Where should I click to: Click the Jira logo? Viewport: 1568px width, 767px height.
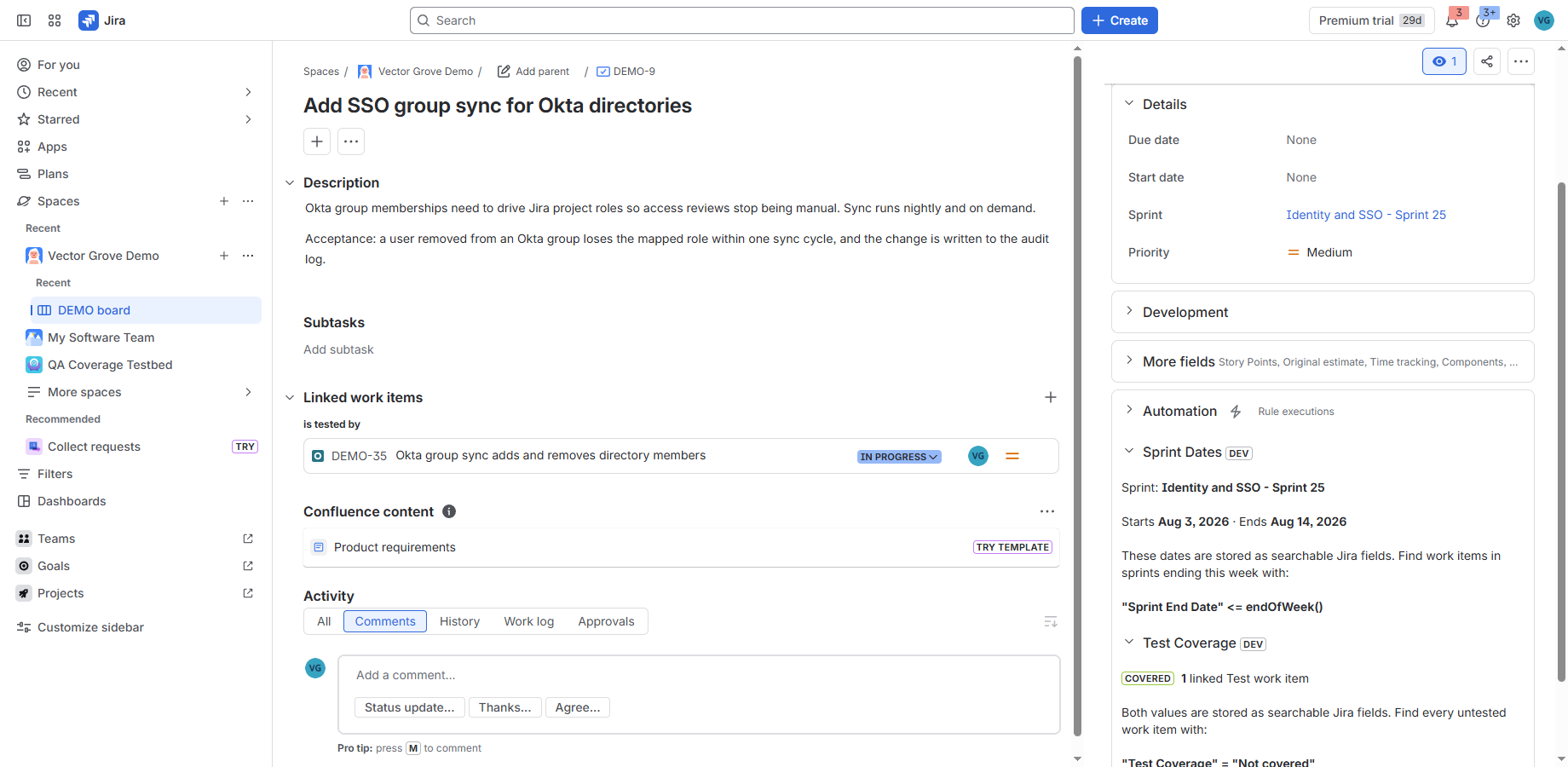(x=102, y=20)
